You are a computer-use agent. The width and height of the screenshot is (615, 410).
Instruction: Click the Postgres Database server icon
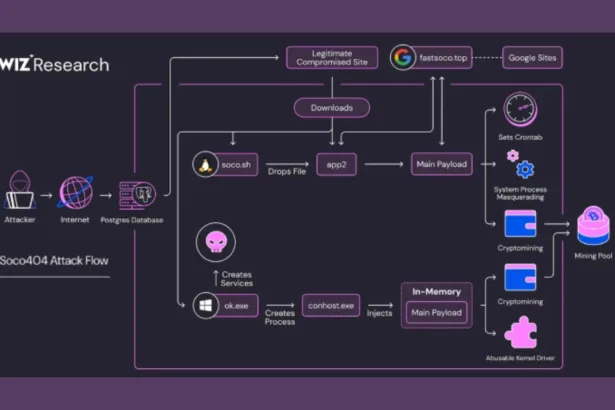(x=137, y=195)
